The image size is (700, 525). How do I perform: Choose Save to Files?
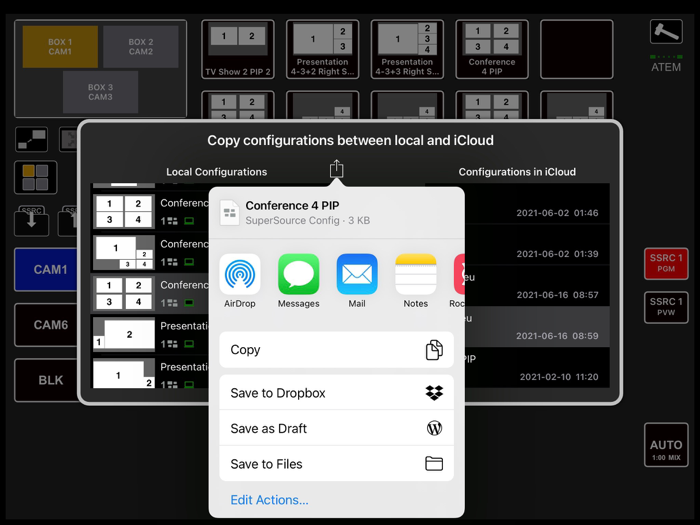[337, 464]
